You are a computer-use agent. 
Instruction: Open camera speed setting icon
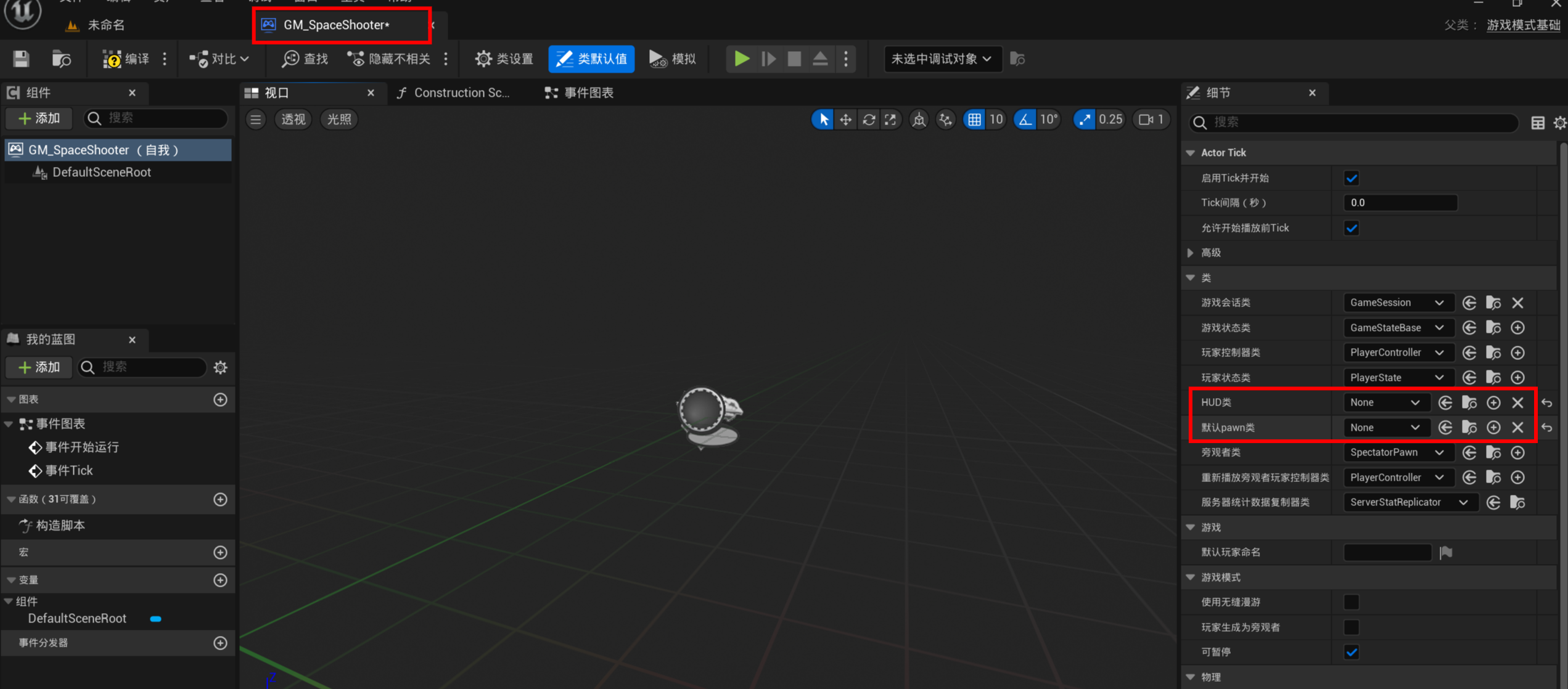(x=1151, y=120)
